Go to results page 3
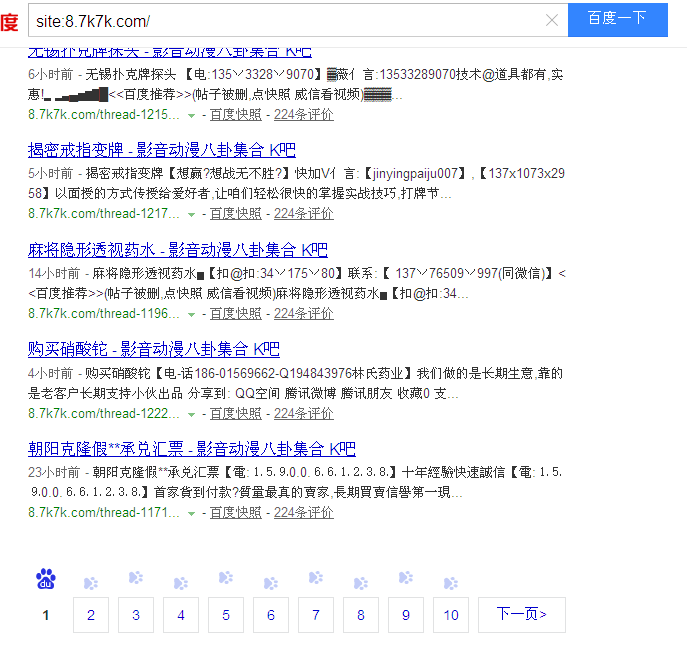The image size is (687, 653). point(136,614)
